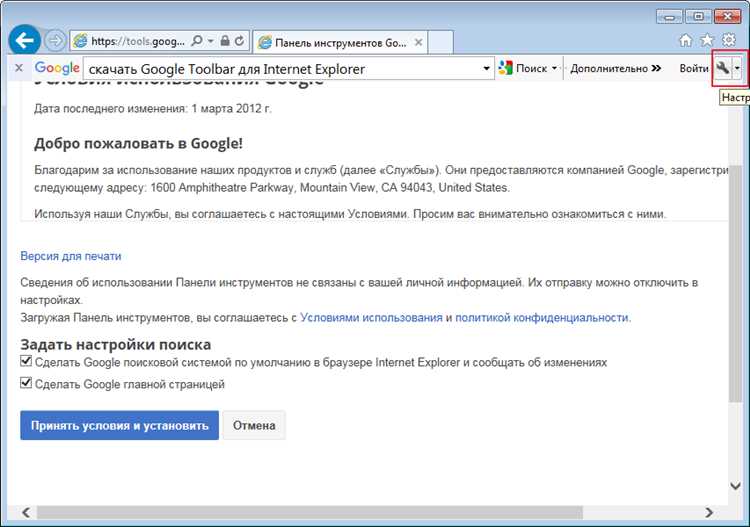Expand the Google Toolbar search history dropdown

(x=486, y=68)
